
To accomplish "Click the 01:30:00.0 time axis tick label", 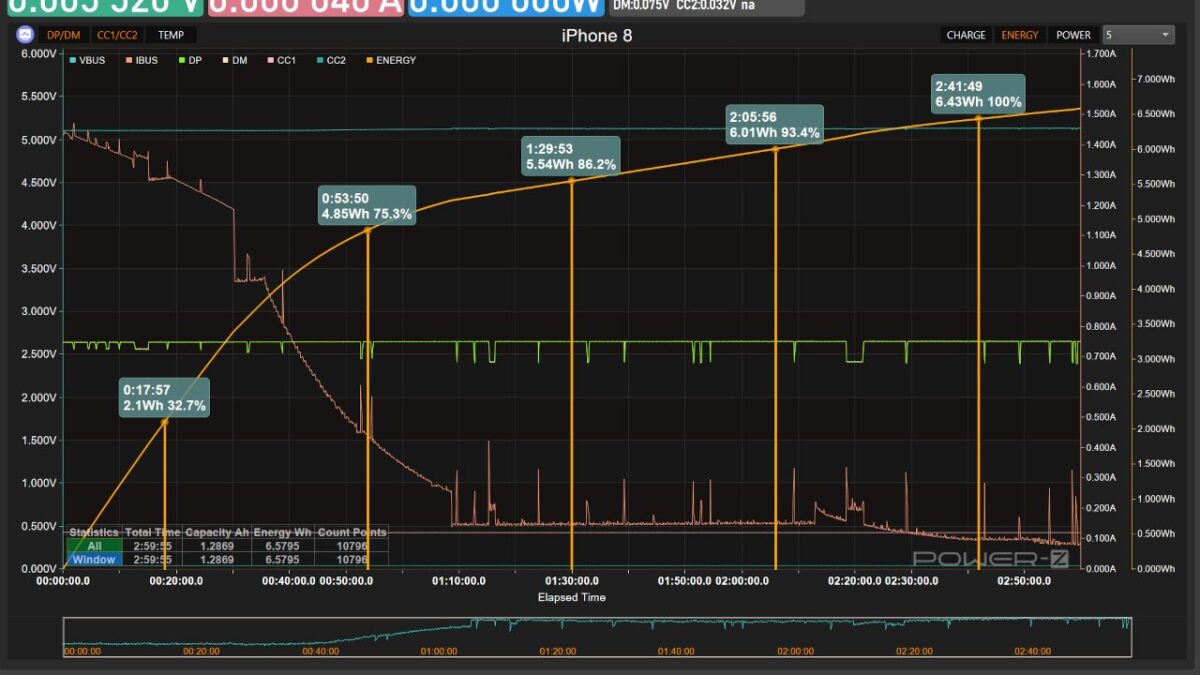I will pyautogui.click(x=571, y=580).
